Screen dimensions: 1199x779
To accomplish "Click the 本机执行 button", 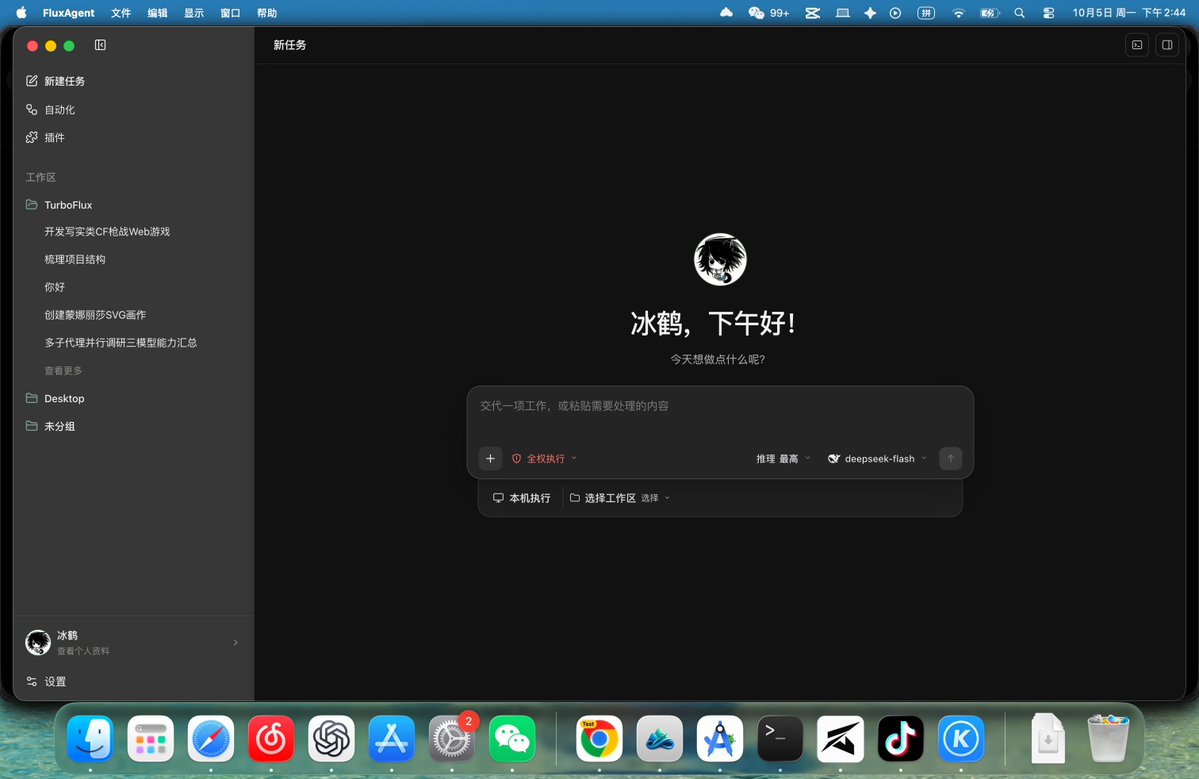I will coord(522,498).
